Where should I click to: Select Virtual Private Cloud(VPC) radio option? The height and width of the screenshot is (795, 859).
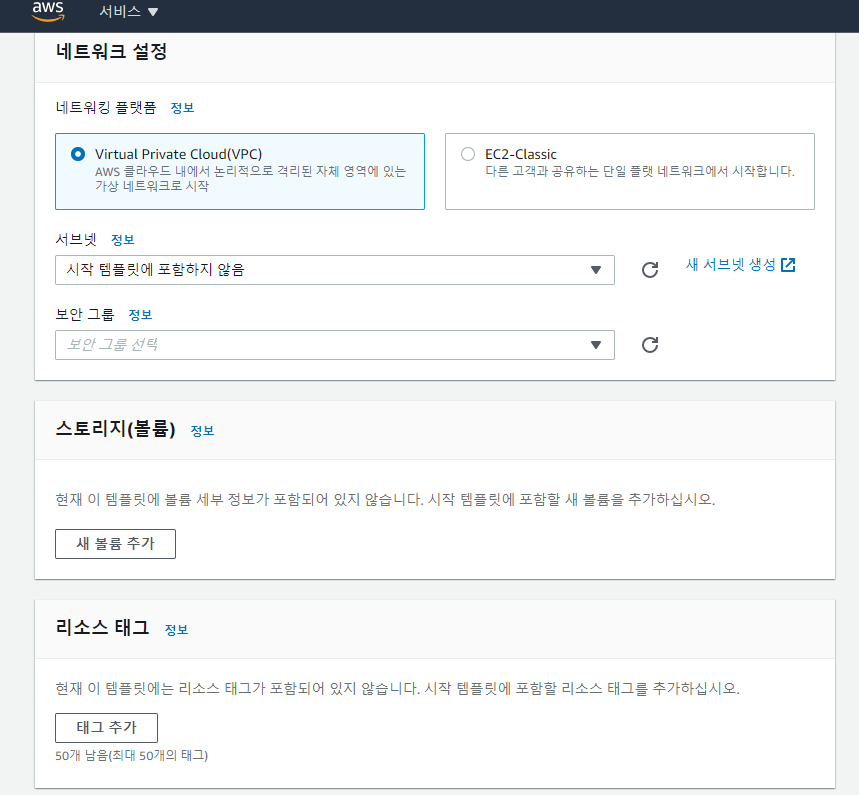[79, 154]
